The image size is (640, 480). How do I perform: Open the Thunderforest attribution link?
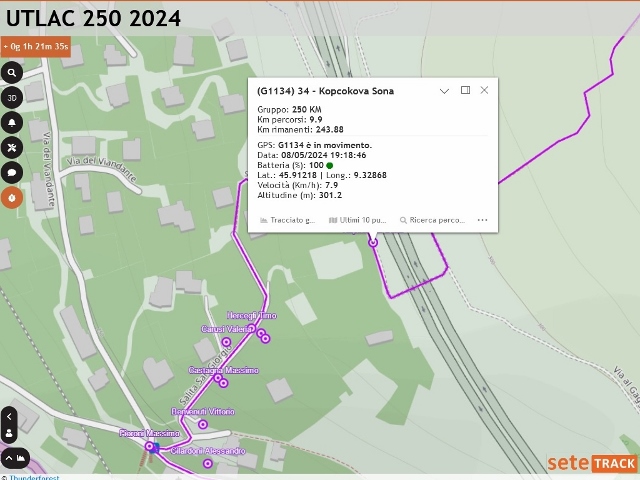coord(34,477)
